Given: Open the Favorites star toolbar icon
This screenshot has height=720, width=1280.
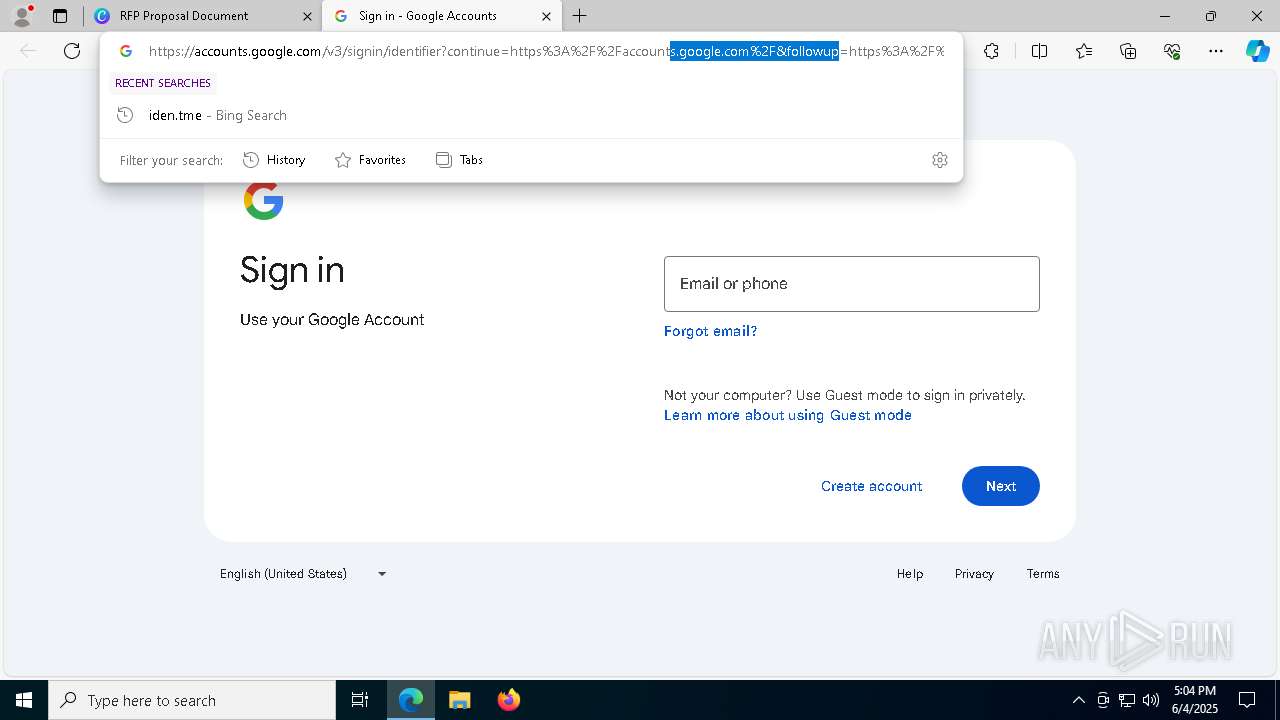Looking at the screenshot, I should (x=1084, y=51).
